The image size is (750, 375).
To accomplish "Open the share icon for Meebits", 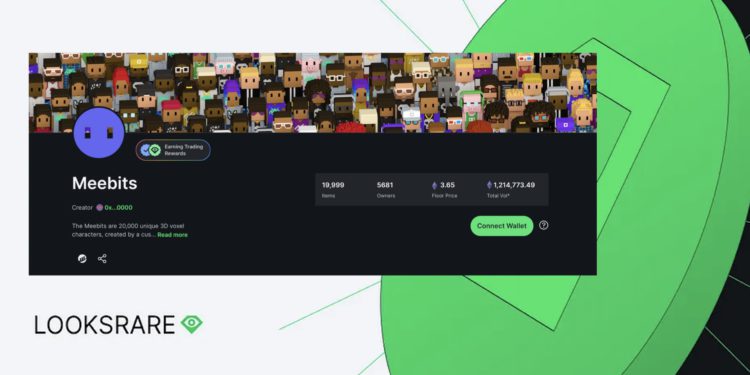I will tap(102, 259).
